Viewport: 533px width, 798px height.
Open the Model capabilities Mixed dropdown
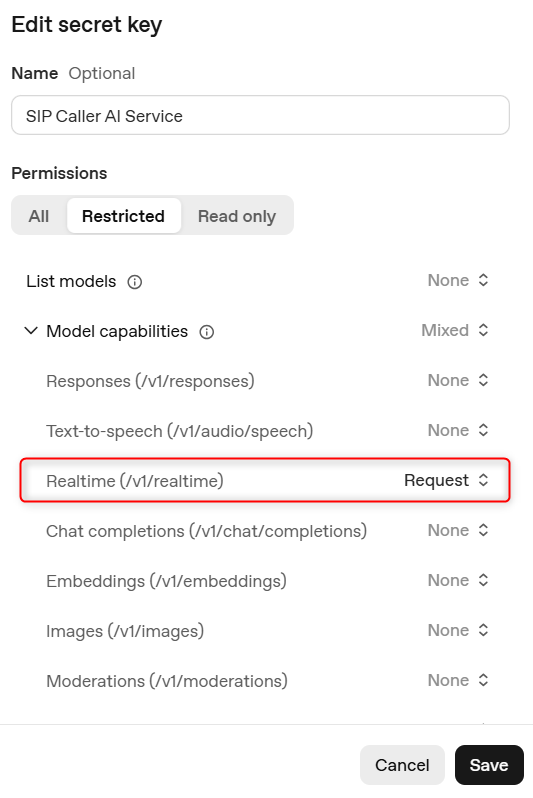click(455, 330)
